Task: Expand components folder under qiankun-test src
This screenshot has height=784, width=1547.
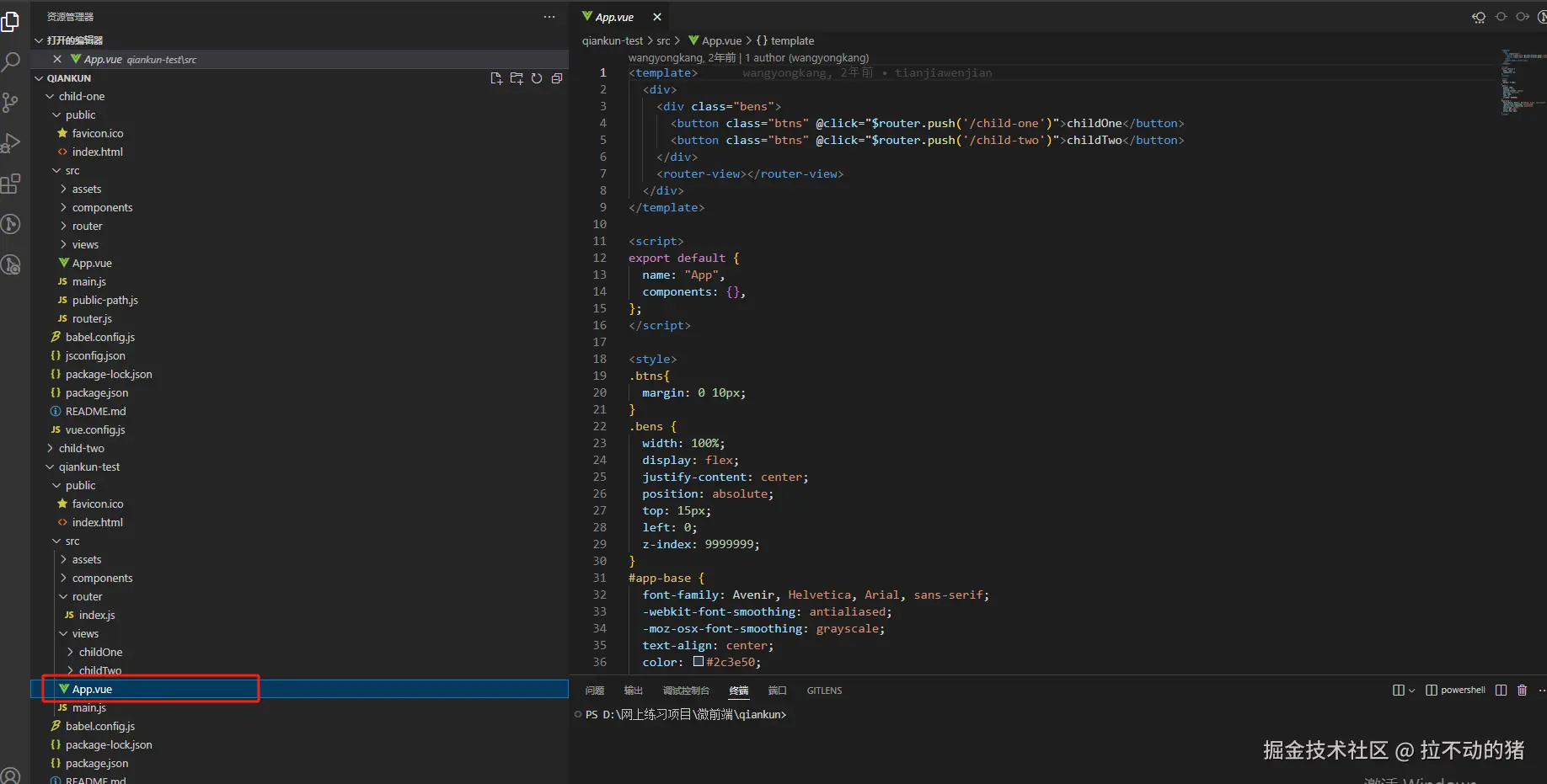Action: (x=103, y=578)
